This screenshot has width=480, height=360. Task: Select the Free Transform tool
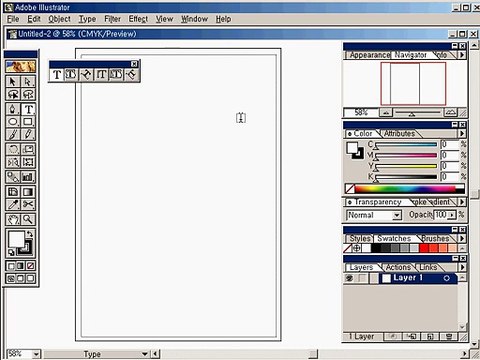pos(28,162)
